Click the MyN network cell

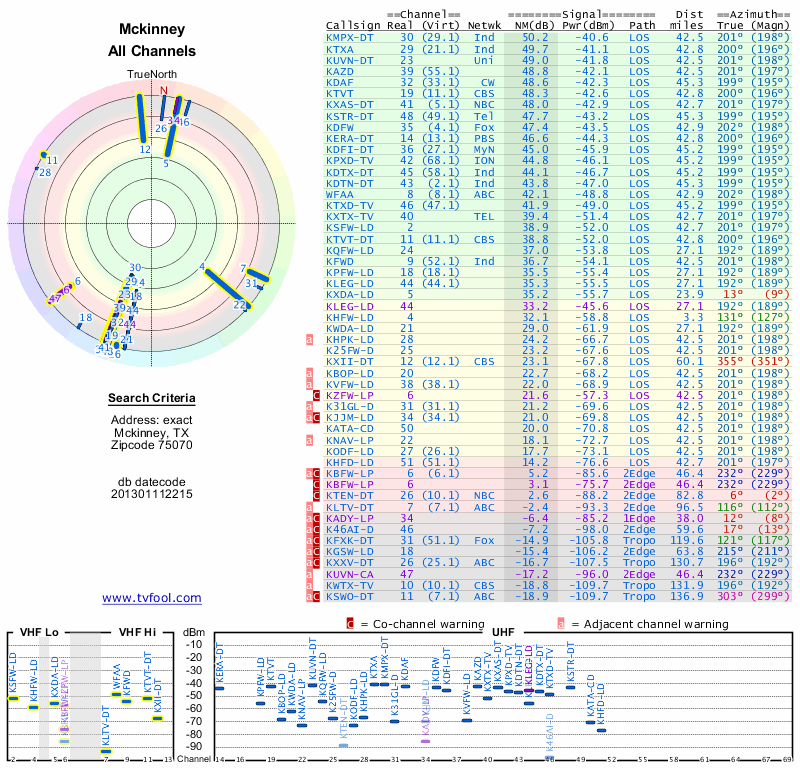484,150
